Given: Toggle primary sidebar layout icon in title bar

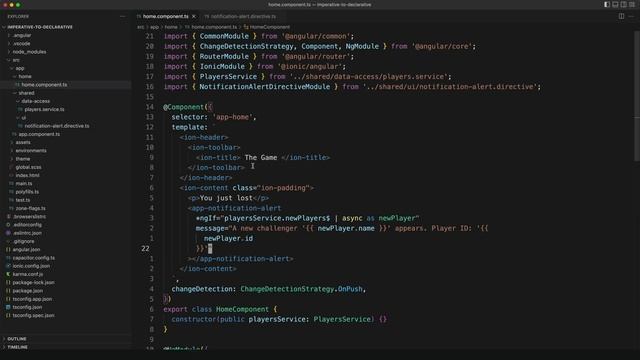Looking at the screenshot, I should coord(607,4).
